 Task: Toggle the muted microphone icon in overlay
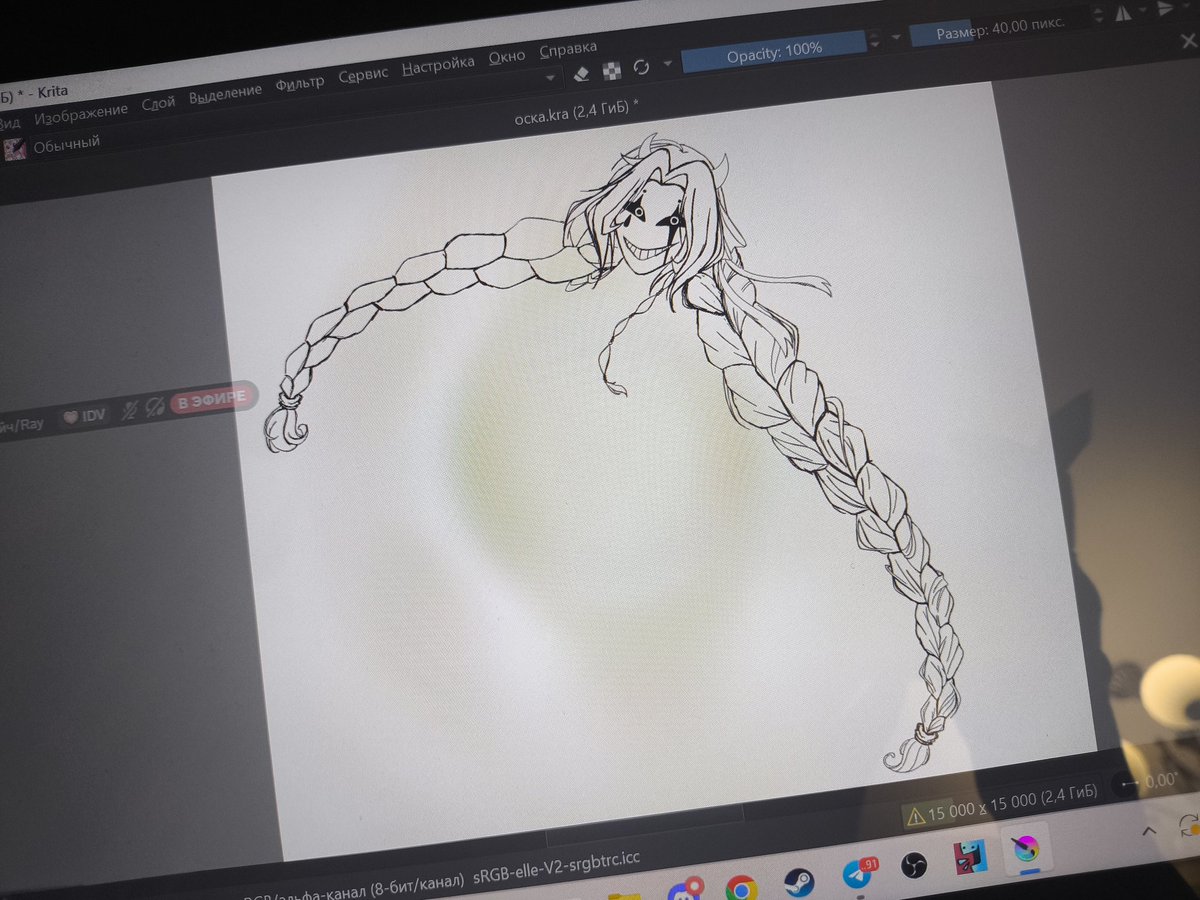[x=129, y=410]
